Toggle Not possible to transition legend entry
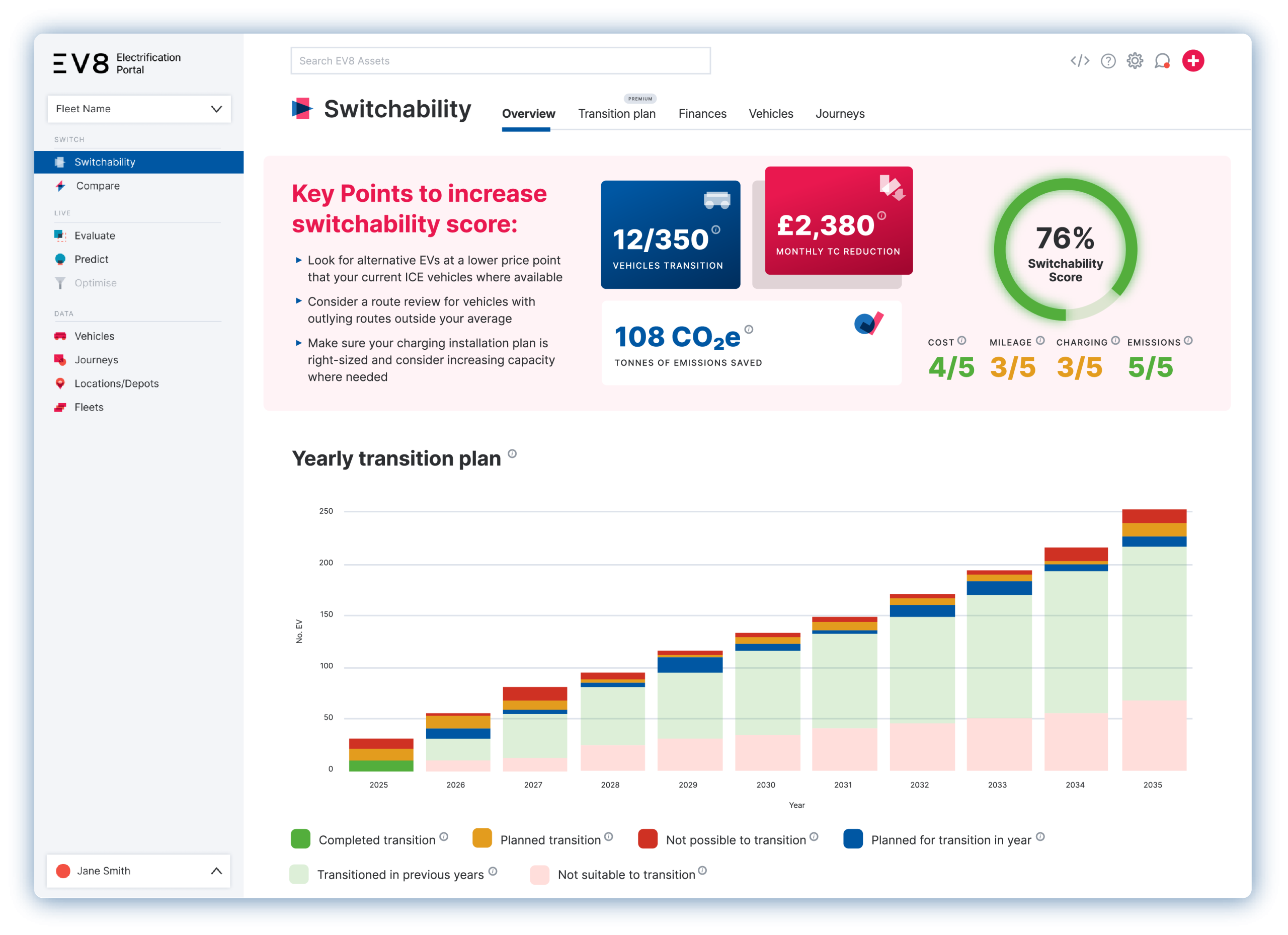Viewport: 1288px width, 935px height. click(x=736, y=840)
